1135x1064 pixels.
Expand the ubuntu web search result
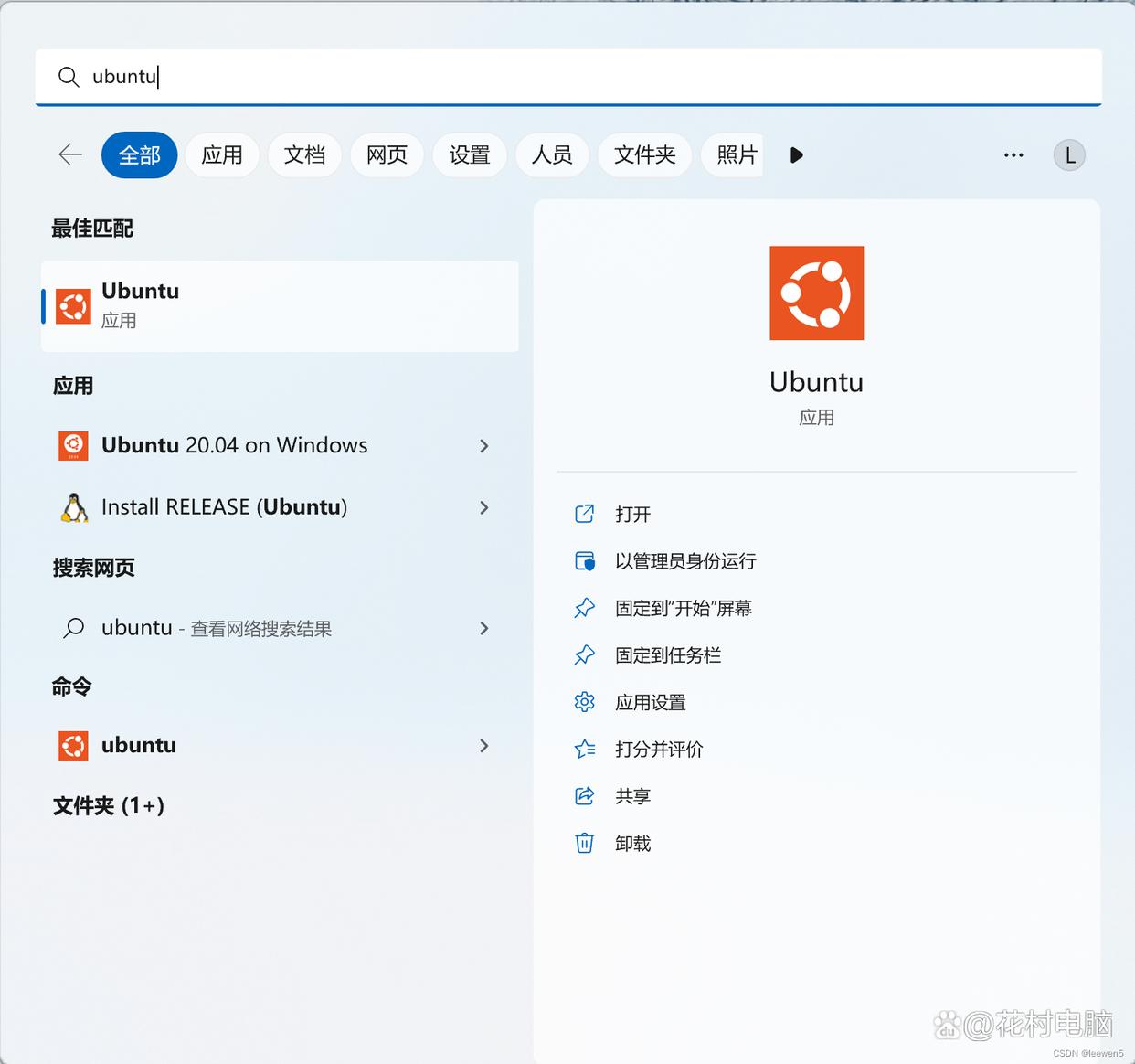(x=484, y=628)
